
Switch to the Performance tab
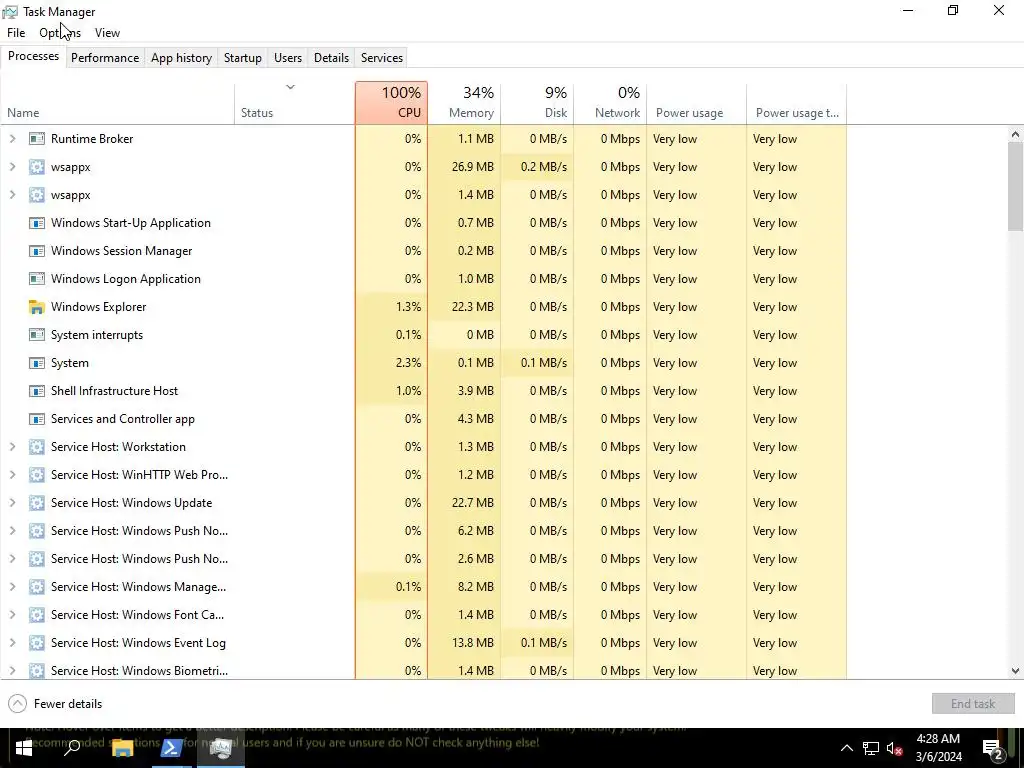click(x=104, y=57)
